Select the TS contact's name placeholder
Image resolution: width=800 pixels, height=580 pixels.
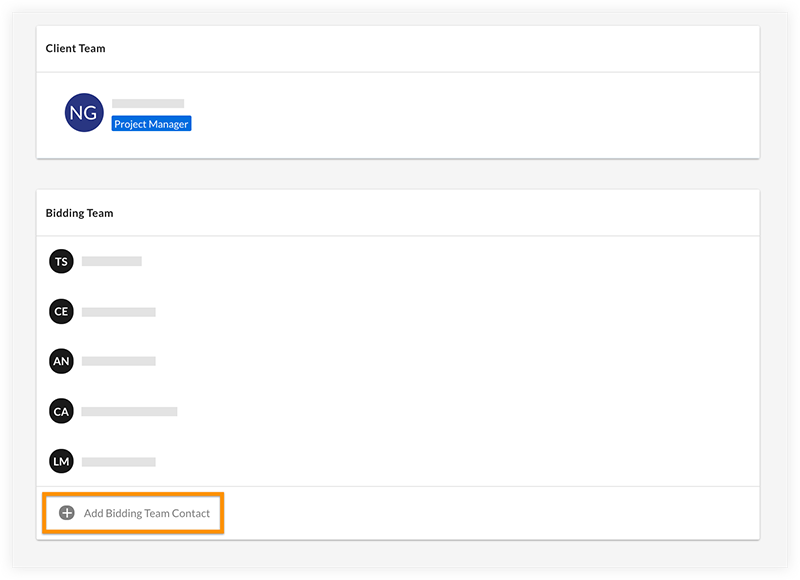click(x=112, y=261)
